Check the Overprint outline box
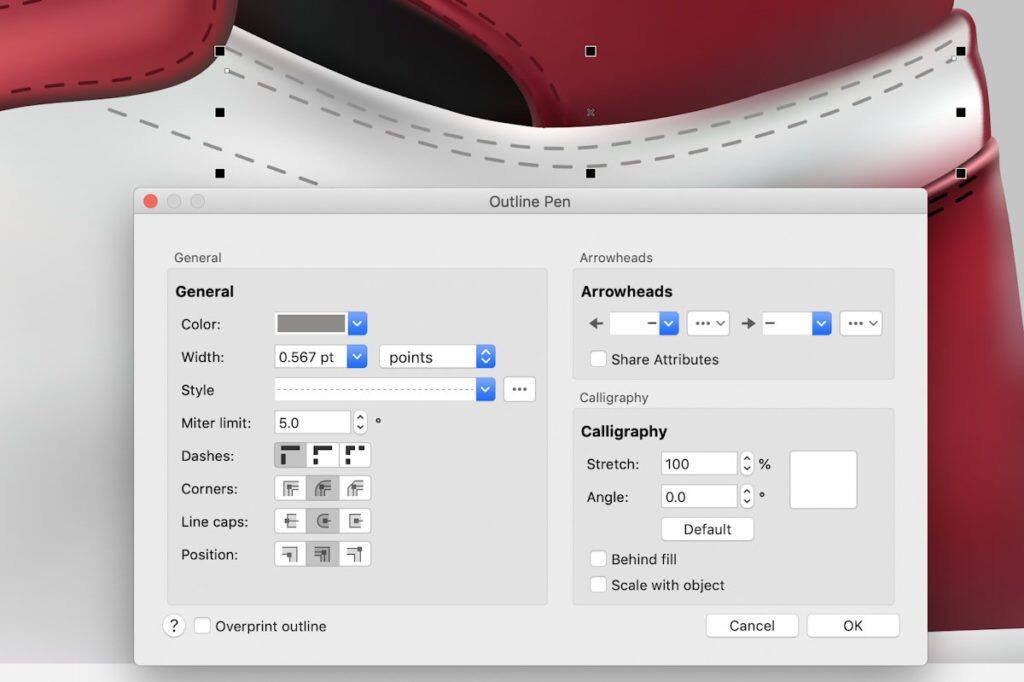The width and height of the screenshot is (1024, 682). (x=203, y=626)
